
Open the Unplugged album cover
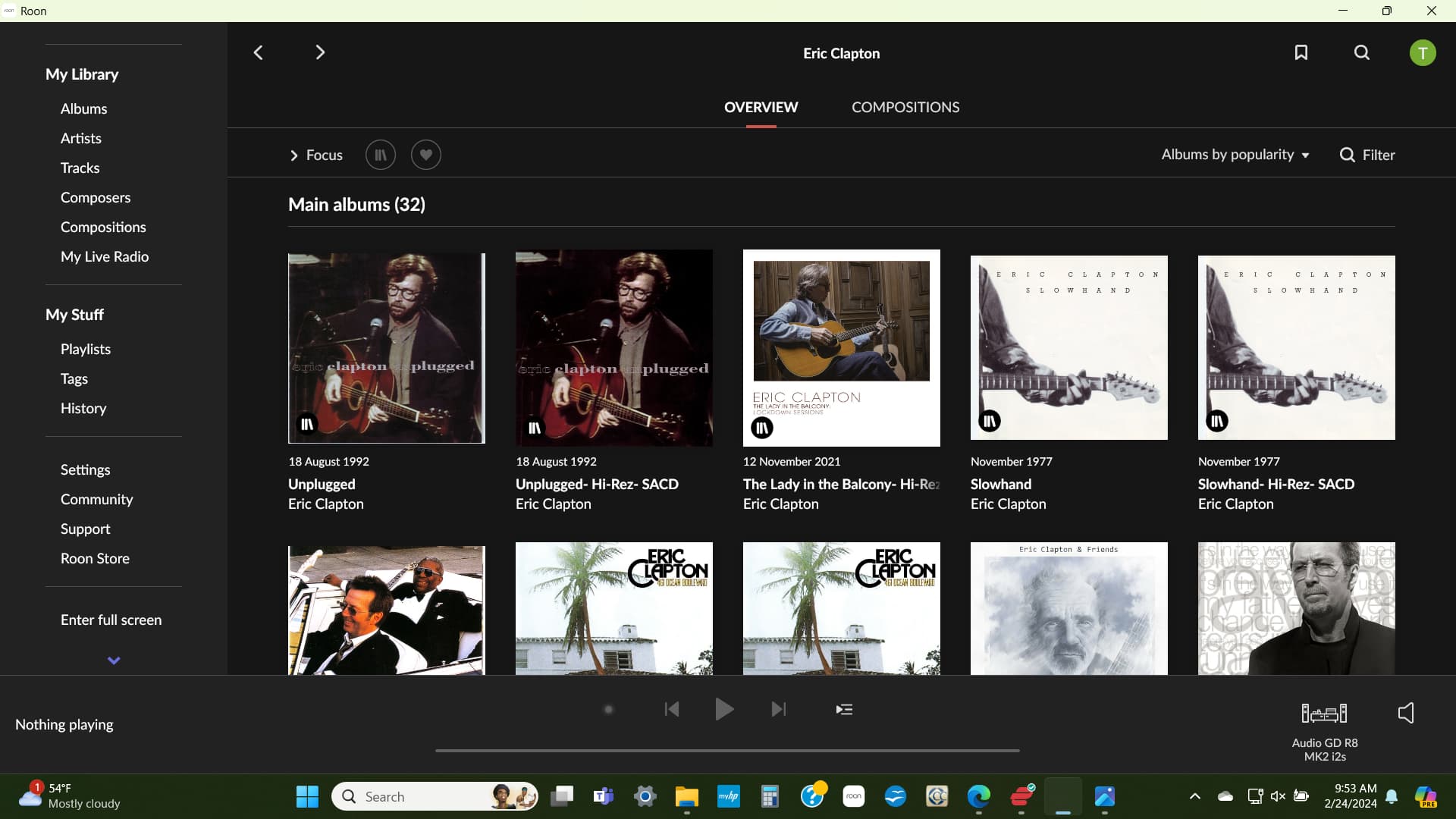click(x=387, y=348)
